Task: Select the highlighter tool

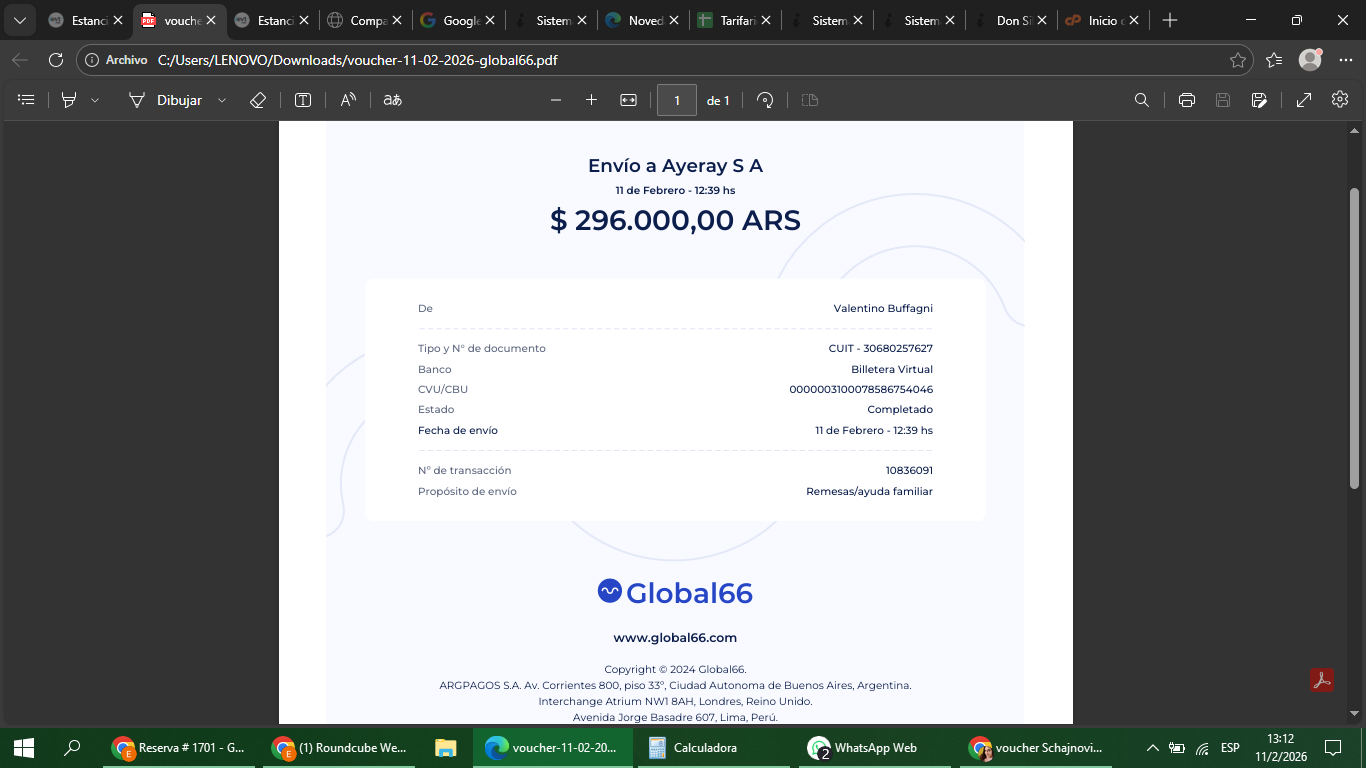Action: (69, 100)
